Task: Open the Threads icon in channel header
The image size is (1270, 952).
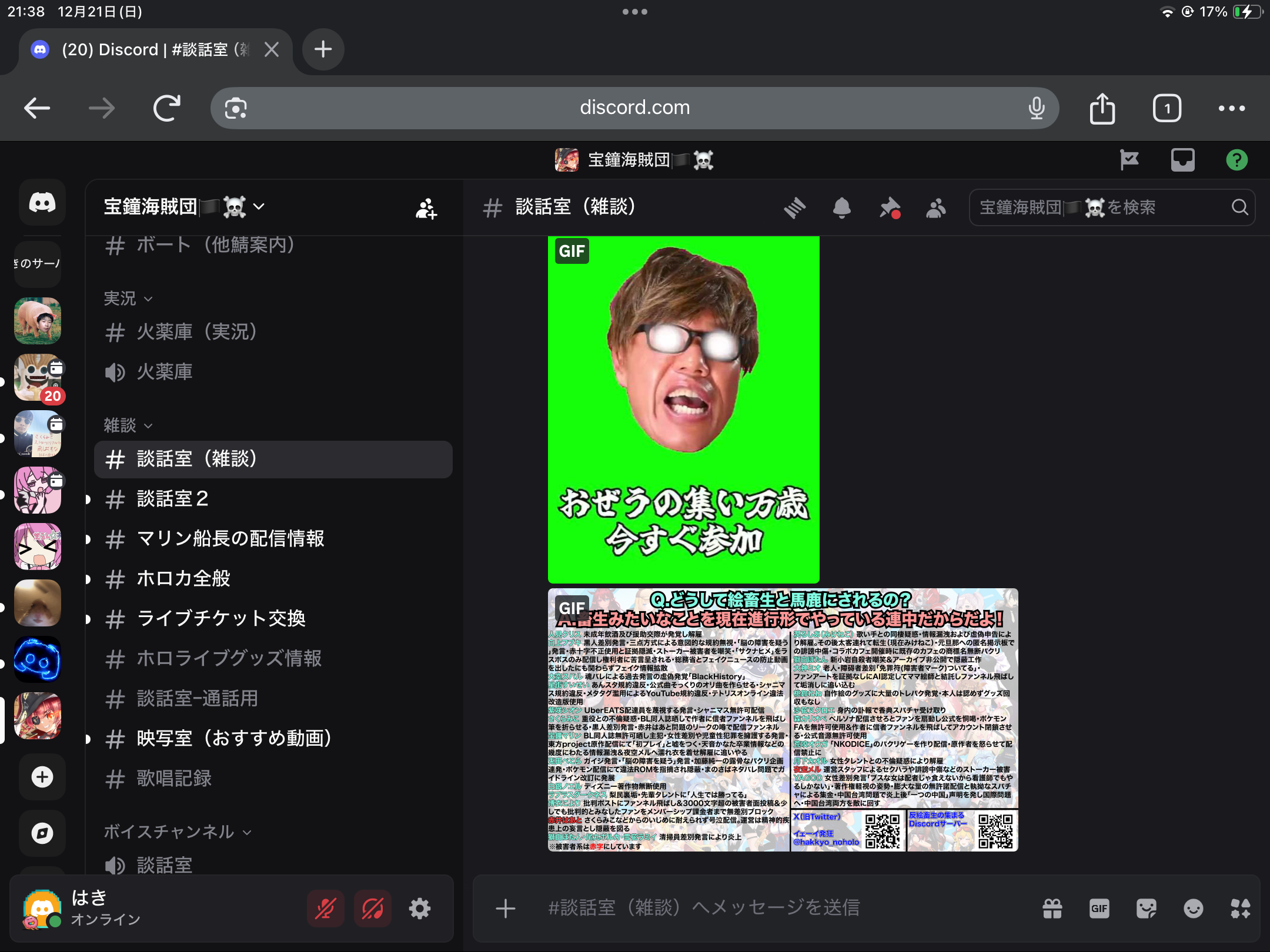Action: 794,207
